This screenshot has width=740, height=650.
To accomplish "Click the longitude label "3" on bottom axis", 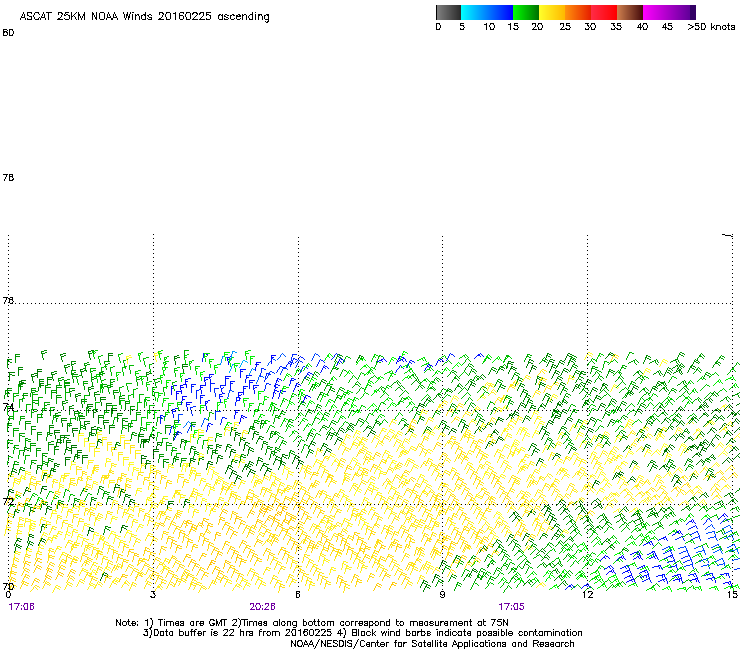I will [153, 594].
